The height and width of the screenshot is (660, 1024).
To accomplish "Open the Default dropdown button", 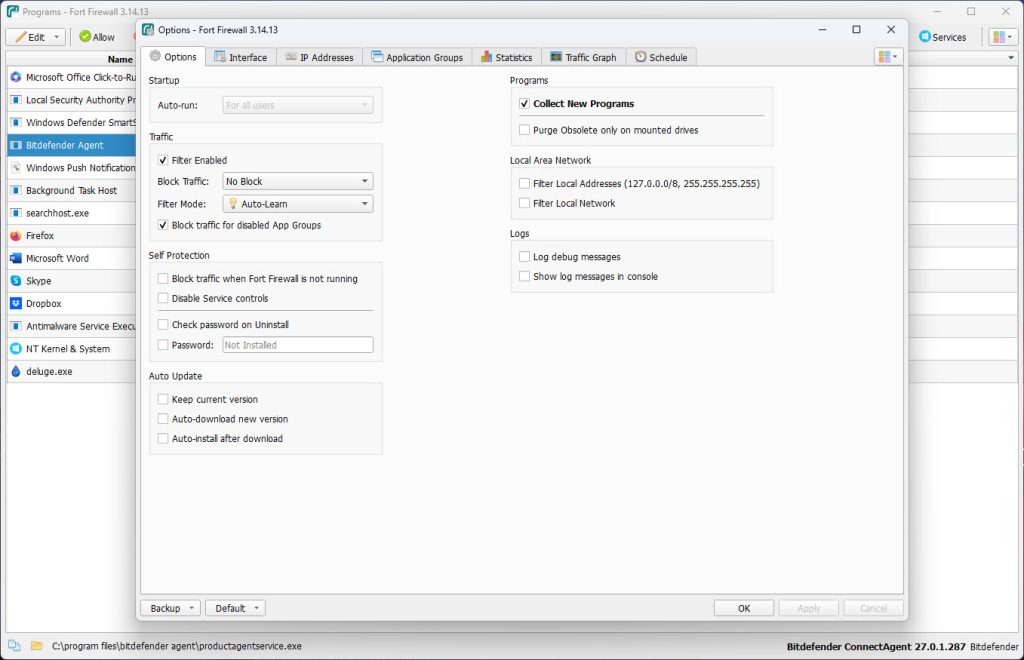I will (236, 608).
